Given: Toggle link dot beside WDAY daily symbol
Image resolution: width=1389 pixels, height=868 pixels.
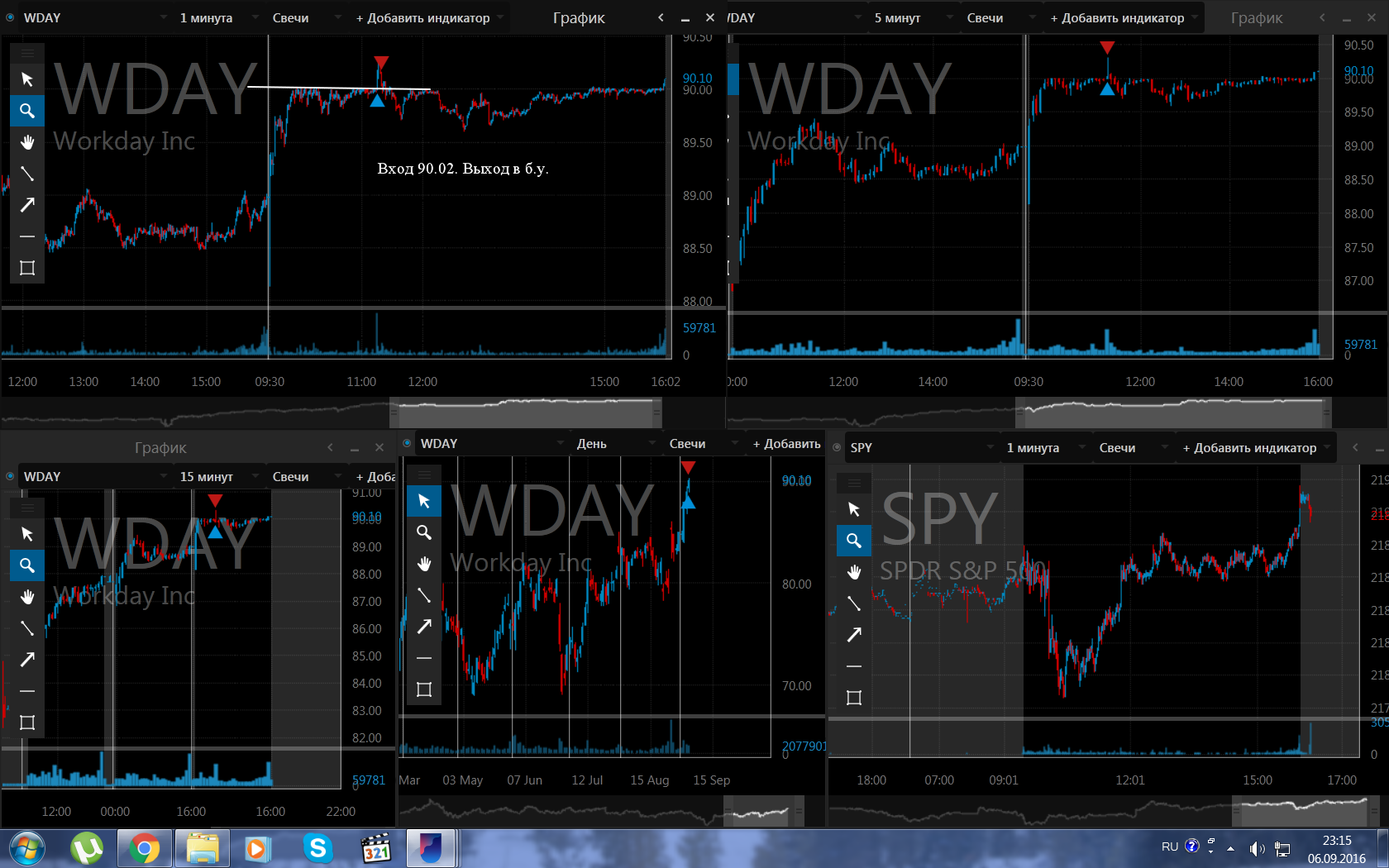Looking at the screenshot, I should coord(407,443).
